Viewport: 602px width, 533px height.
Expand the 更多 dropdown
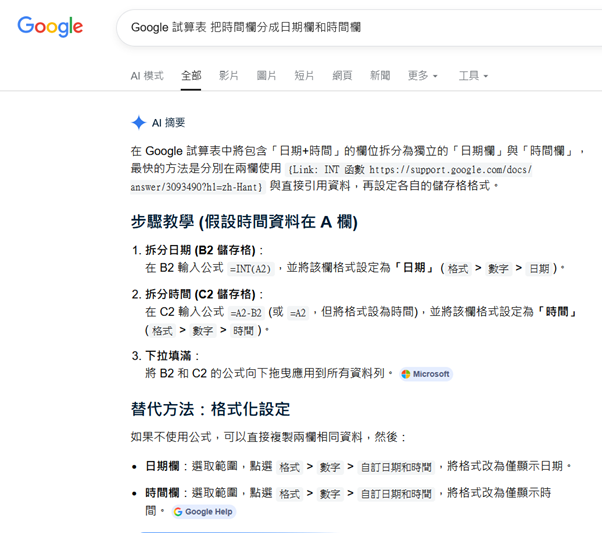tap(422, 76)
